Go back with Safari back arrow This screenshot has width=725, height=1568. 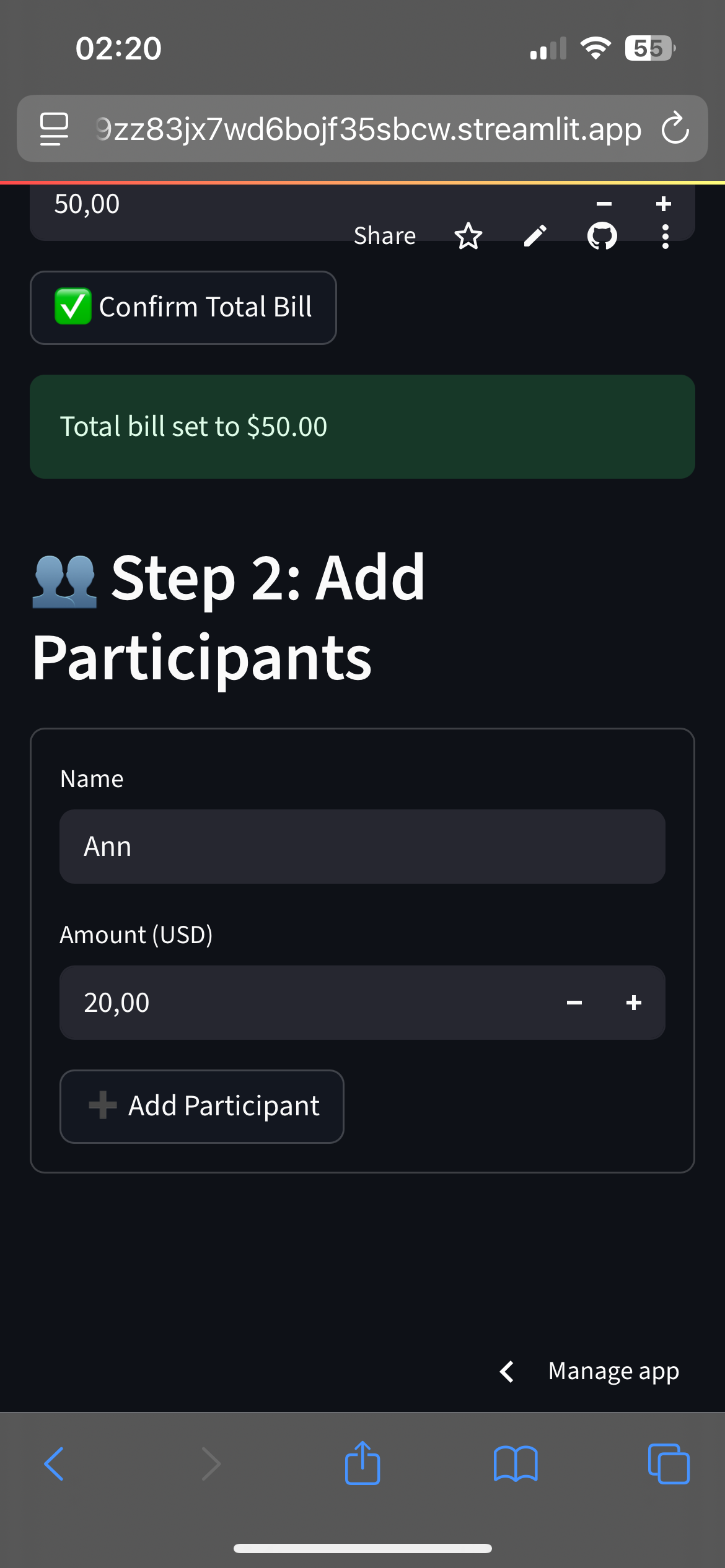pos(54,1464)
